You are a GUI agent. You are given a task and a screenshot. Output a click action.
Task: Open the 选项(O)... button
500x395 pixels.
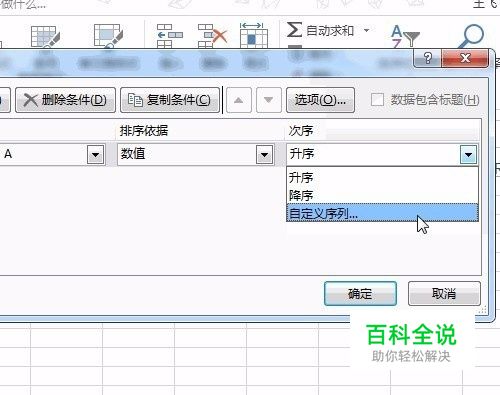point(320,100)
